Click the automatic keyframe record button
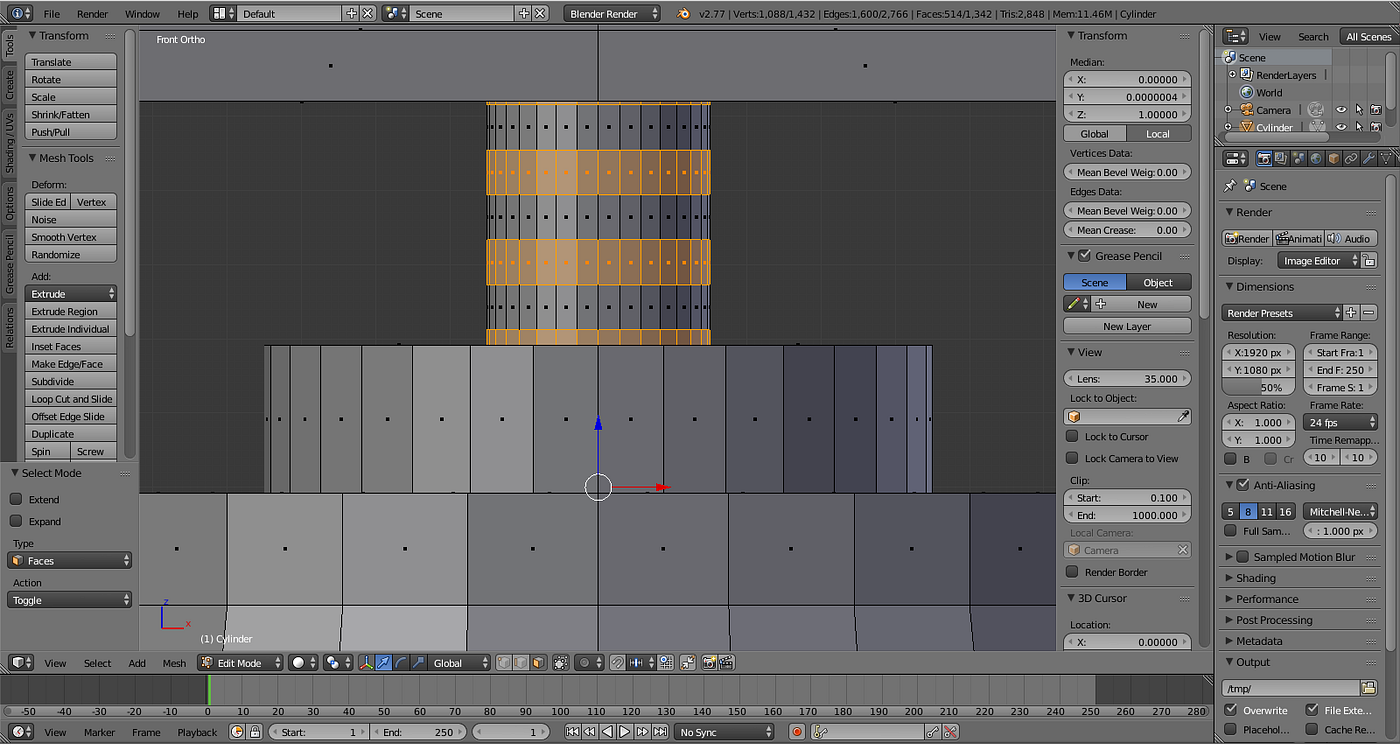This screenshot has width=1400, height=744. tap(797, 732)
